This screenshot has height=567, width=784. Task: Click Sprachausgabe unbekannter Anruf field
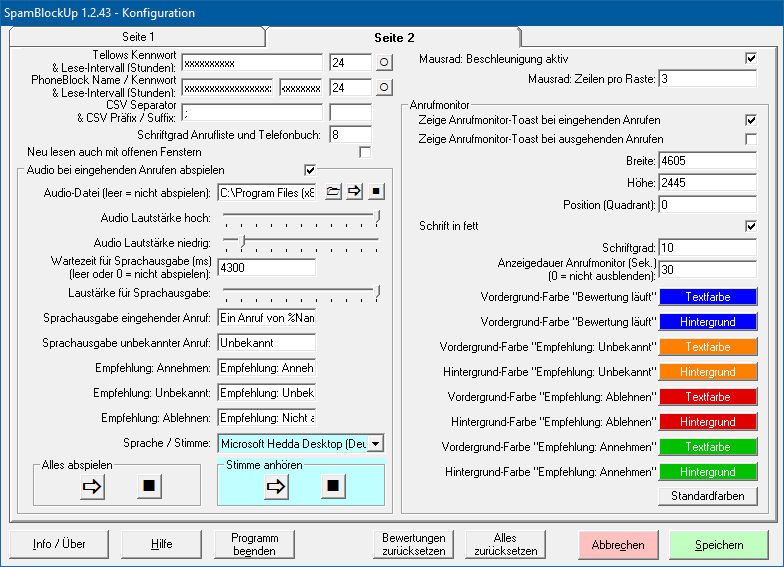coord(267,342)
